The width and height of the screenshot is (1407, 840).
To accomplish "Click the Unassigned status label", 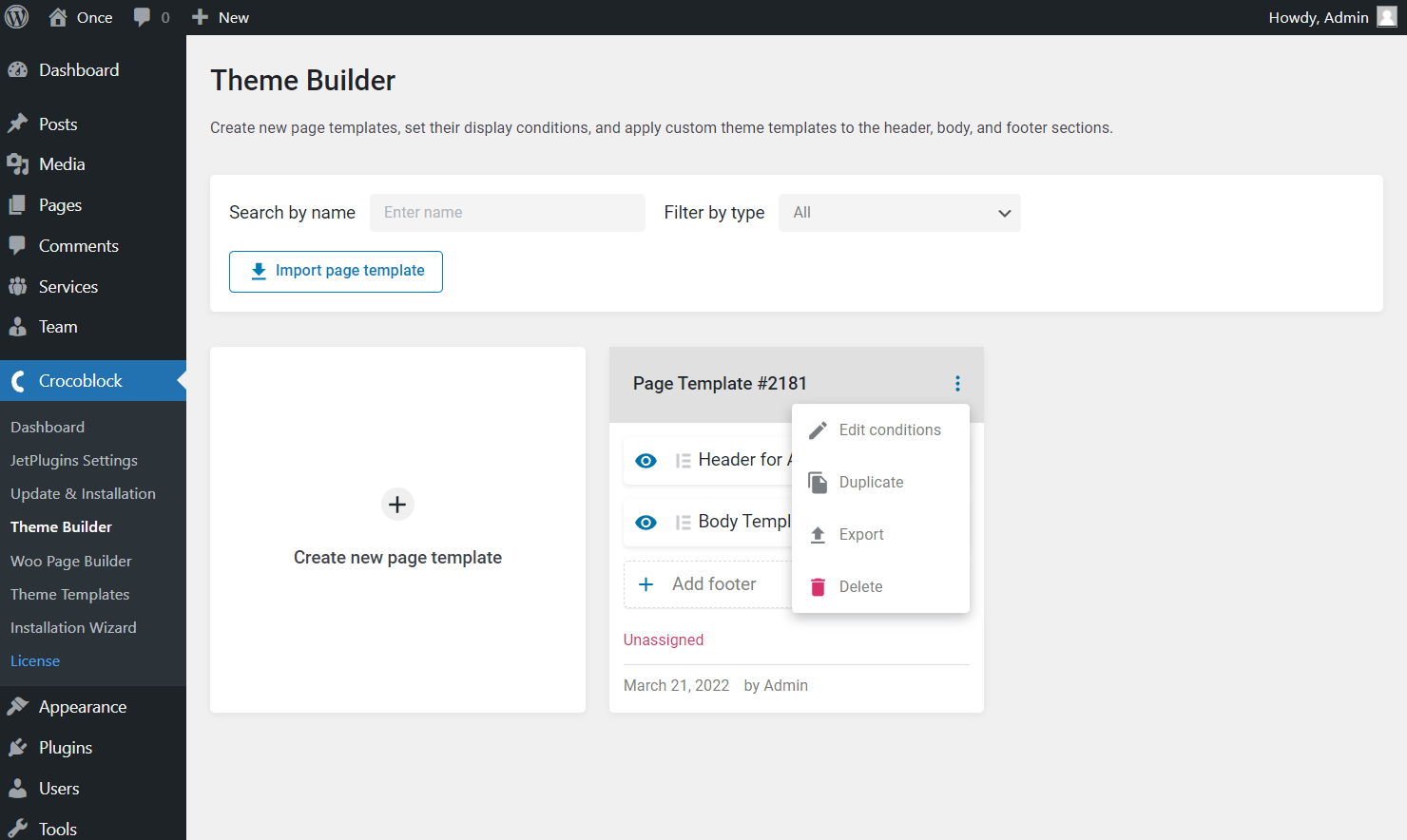I will coord(664,640).
